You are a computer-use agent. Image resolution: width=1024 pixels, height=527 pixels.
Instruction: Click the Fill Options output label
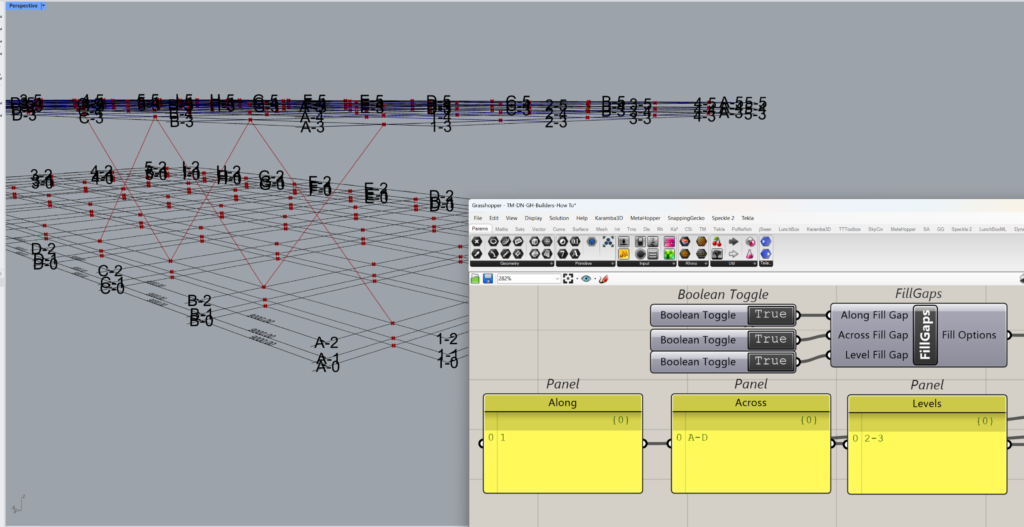coord(969,335)
